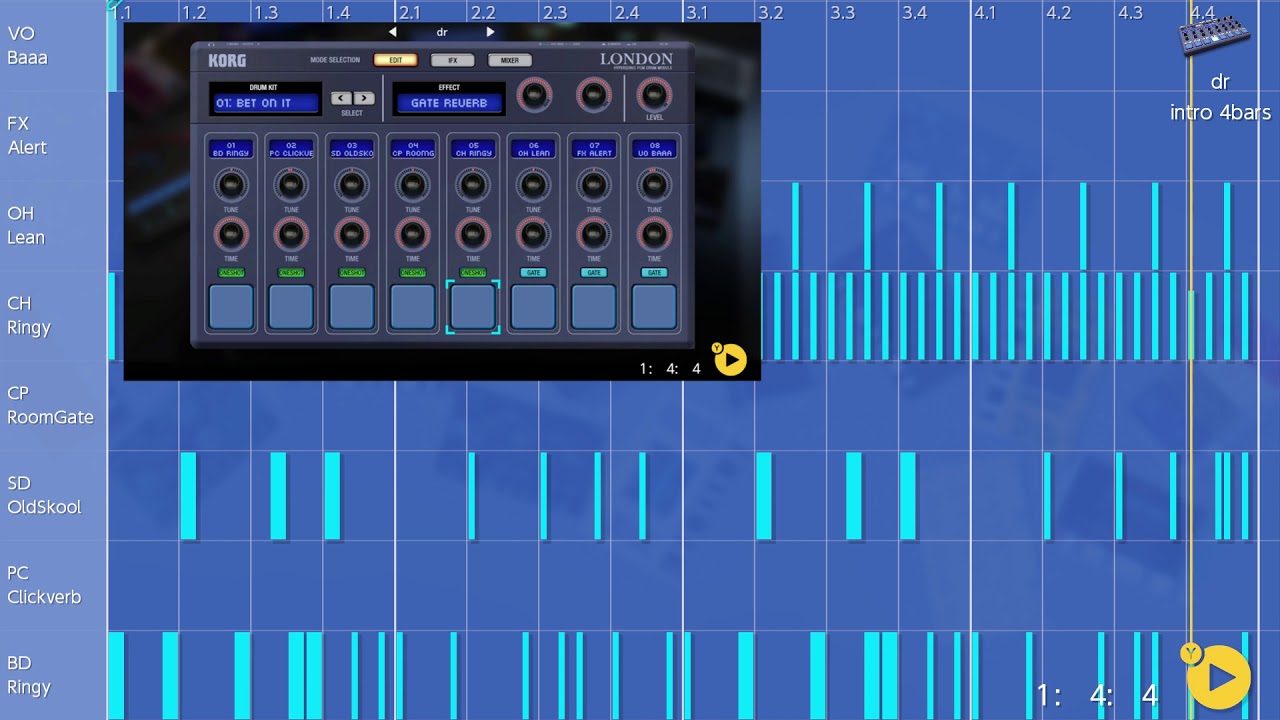1280x720 pixels.
Task: Go to previous track with left arrow above module
Action: click(x=393, y=32)
